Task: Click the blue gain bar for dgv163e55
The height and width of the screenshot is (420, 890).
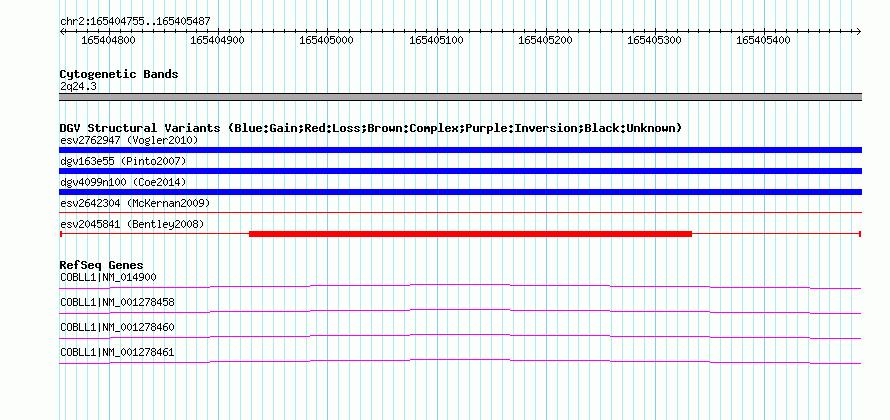Action: click(x=460, y=171)
